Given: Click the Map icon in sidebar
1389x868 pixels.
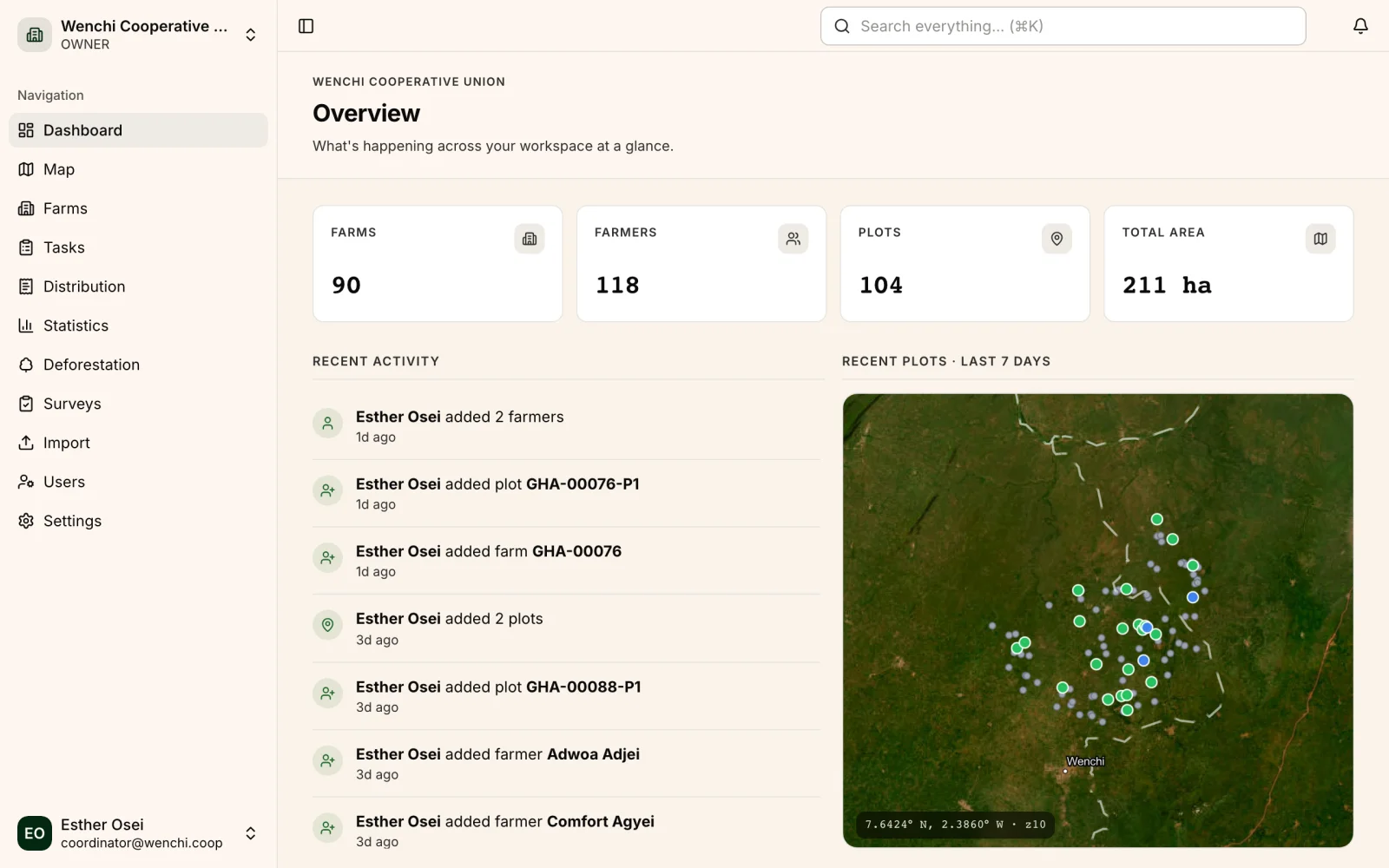Looking at the screenshot, I should 26,169.
